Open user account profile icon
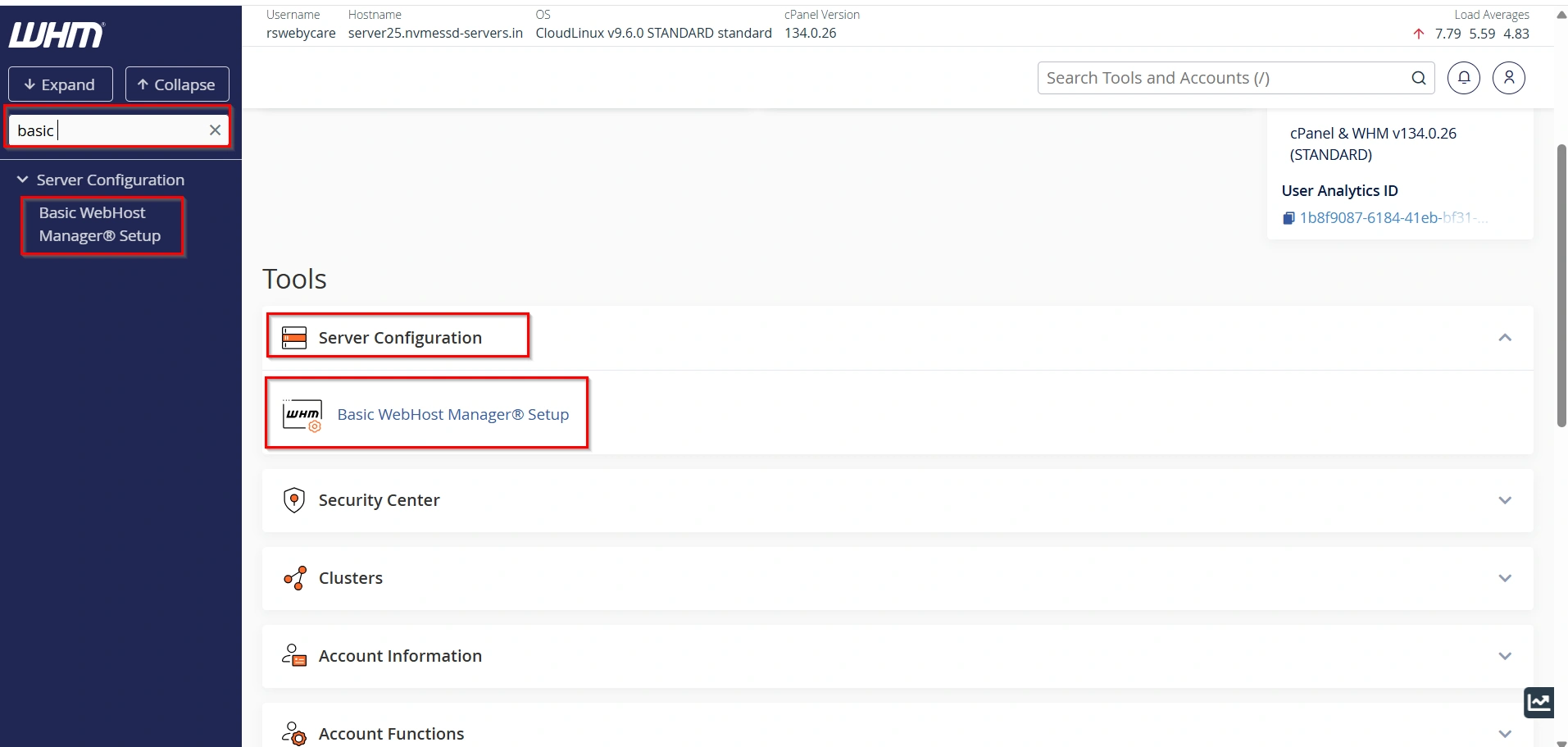The width and height of the screenshot is (1568, 747). click(x=1509, y=78)
